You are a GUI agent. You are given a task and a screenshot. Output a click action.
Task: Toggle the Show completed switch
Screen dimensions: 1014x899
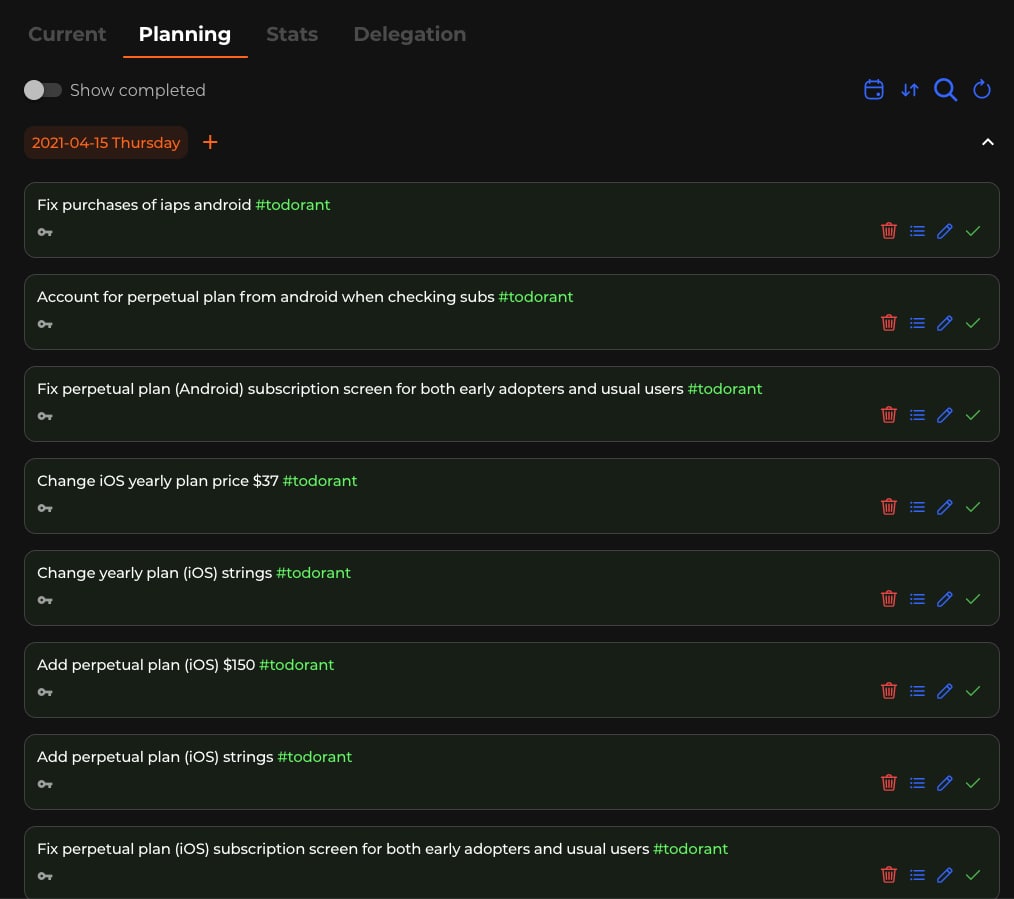click(43, 90)
